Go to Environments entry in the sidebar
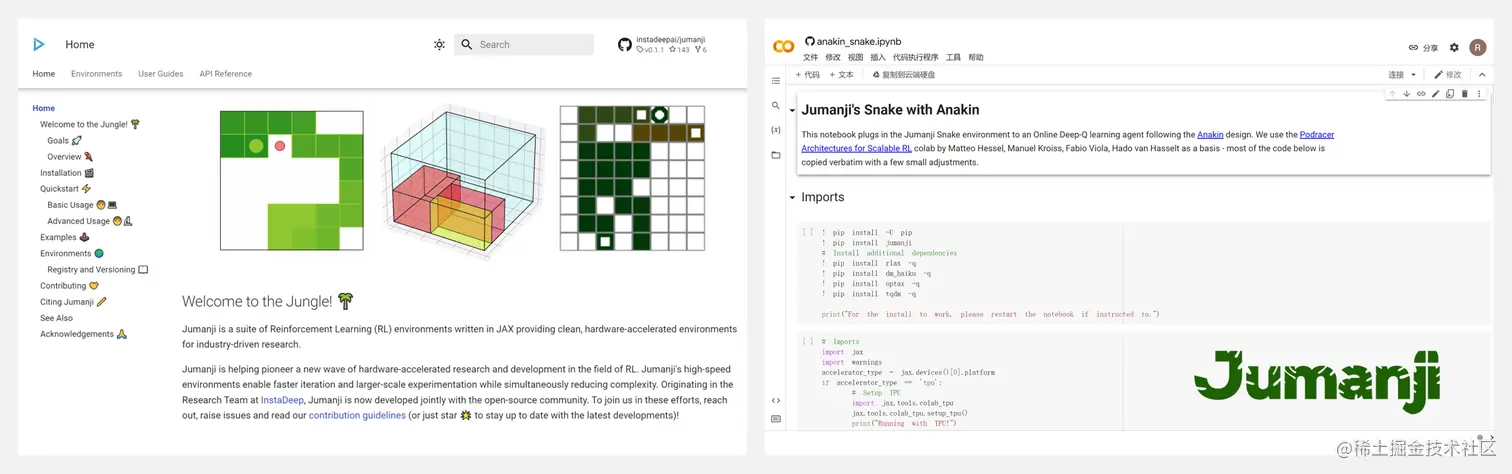This screenshot has width=1512, height=474. pyautogui.click(x=72, y=254)
